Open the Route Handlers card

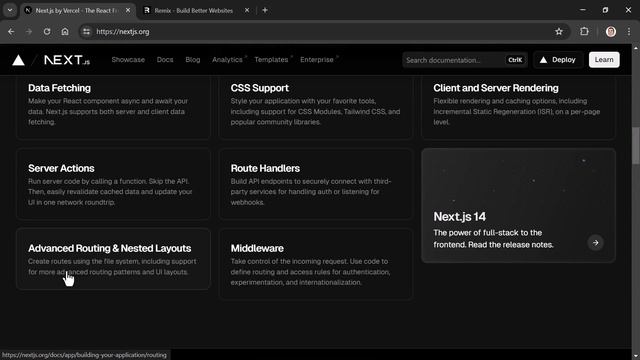316,184
